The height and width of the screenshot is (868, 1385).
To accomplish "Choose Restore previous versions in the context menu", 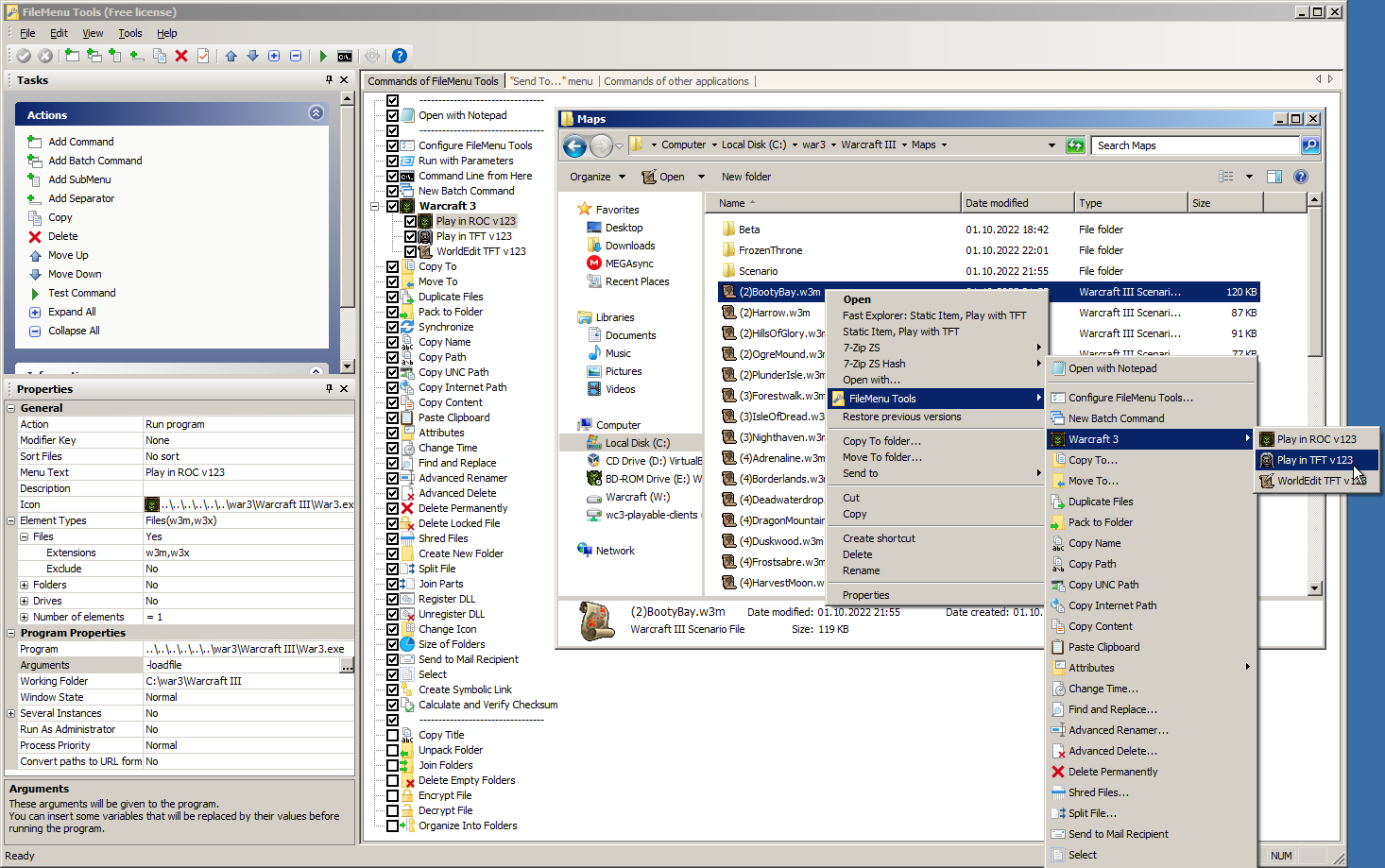I will tap(902, 417).
